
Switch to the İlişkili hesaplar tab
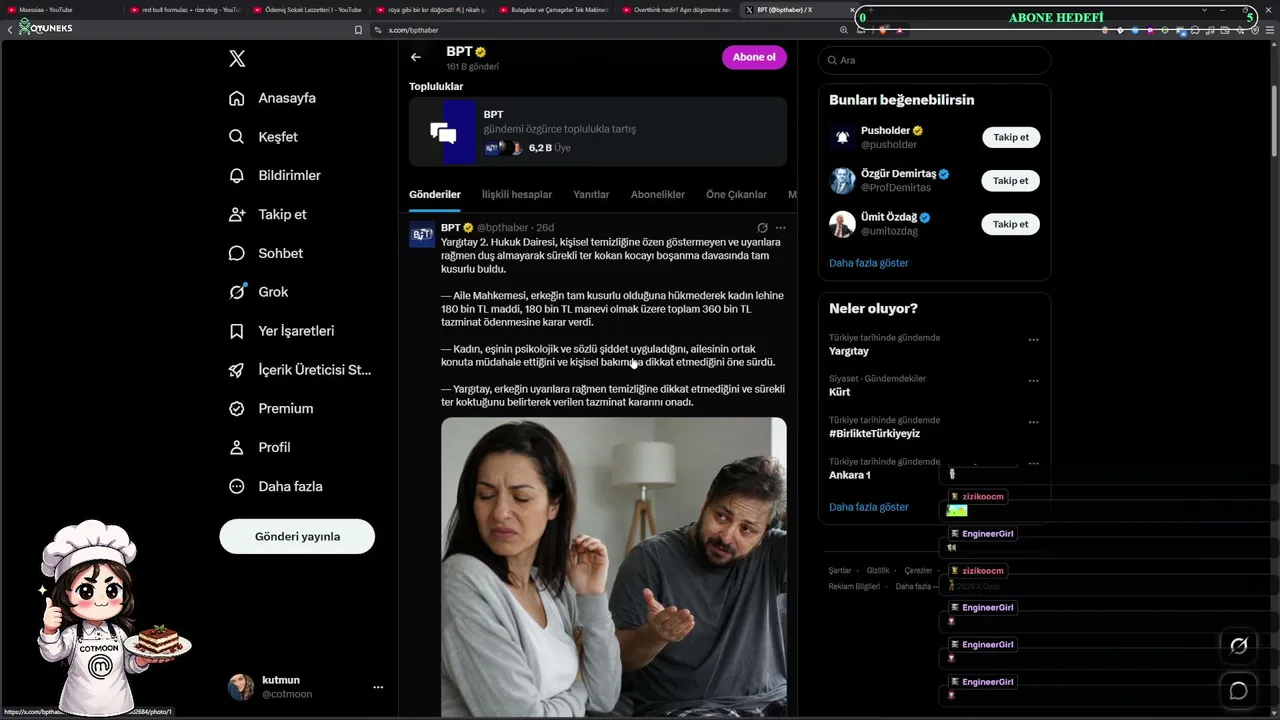517,194
